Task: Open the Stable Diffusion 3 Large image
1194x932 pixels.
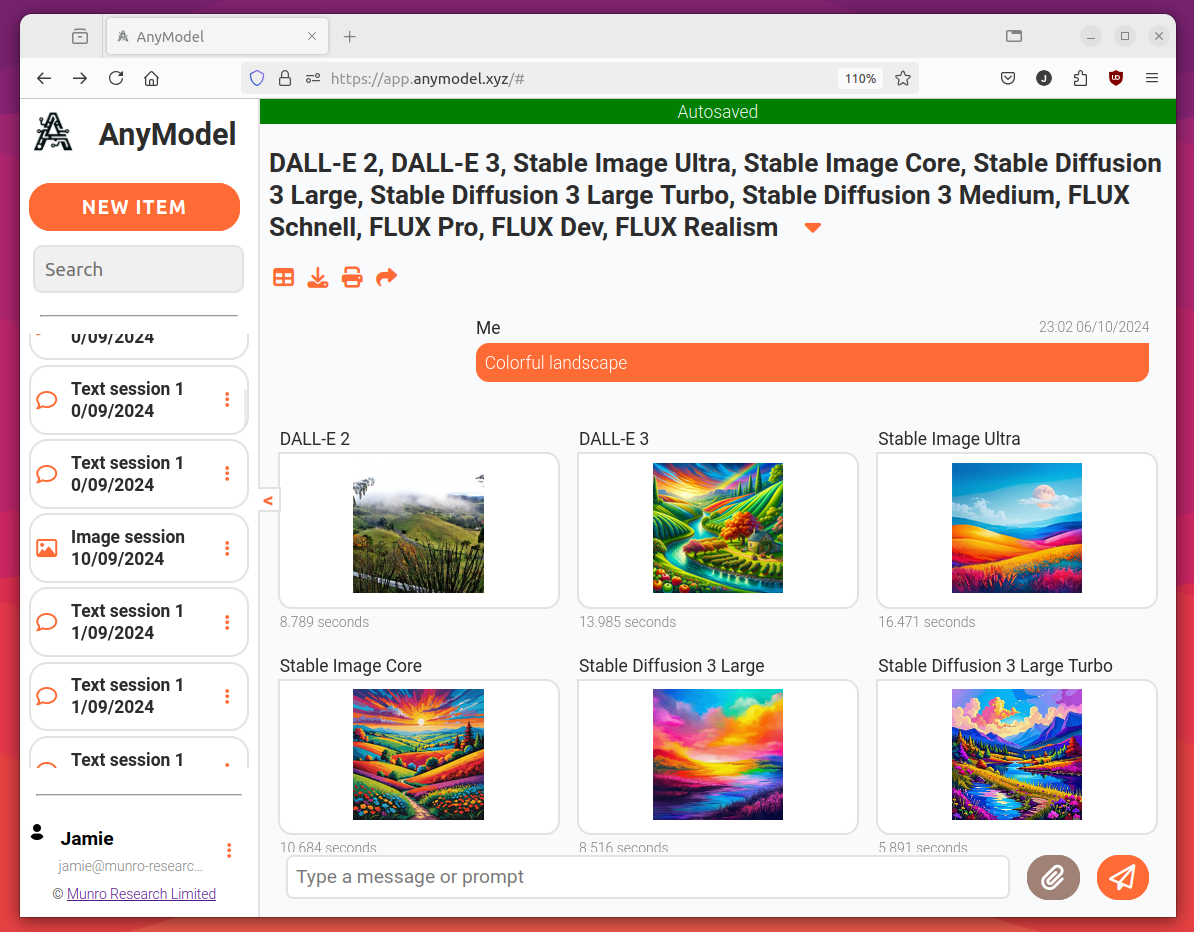Action: [718, 757]
